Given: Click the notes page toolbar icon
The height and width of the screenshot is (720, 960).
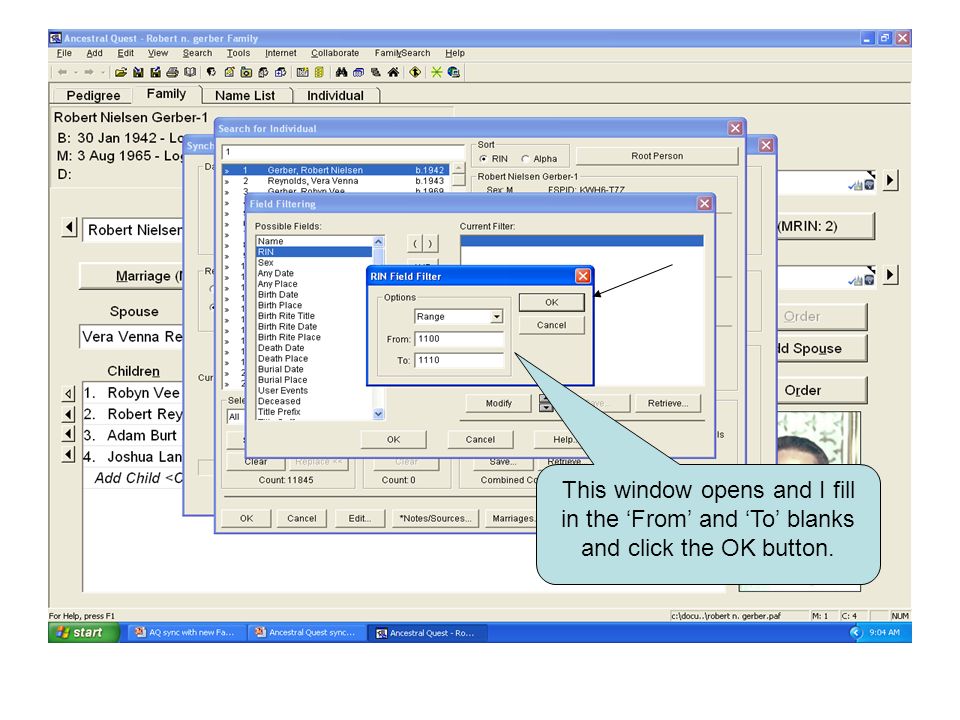Looking at the screenshot, I should (x=230, y=72).
